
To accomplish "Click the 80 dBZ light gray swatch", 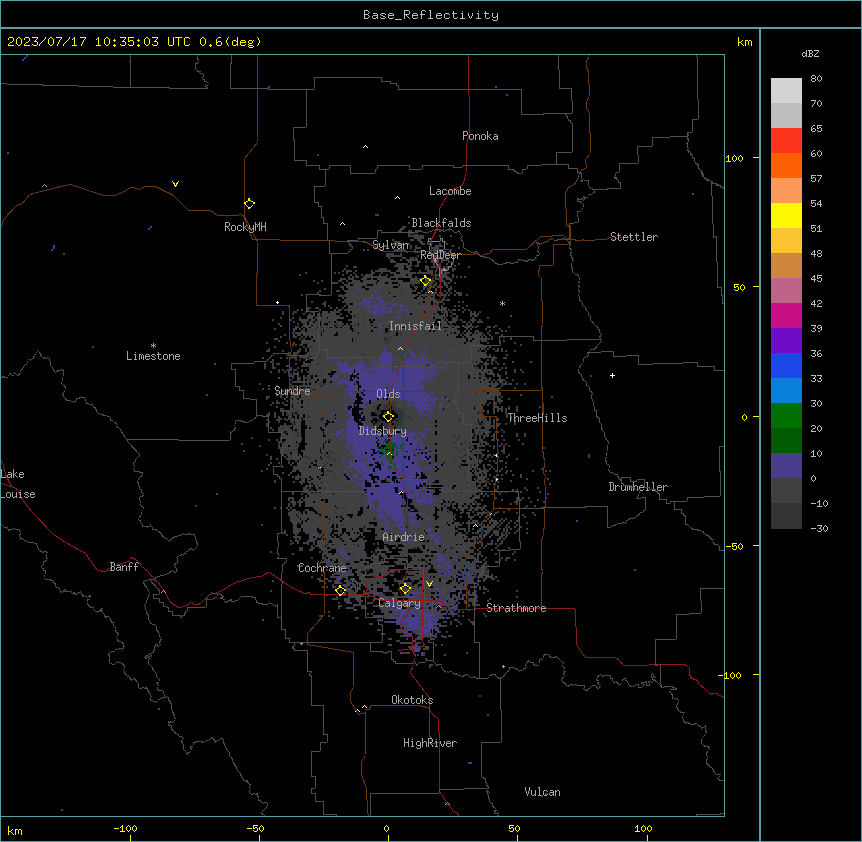I will pyautogui.click(x=786, y=91).
